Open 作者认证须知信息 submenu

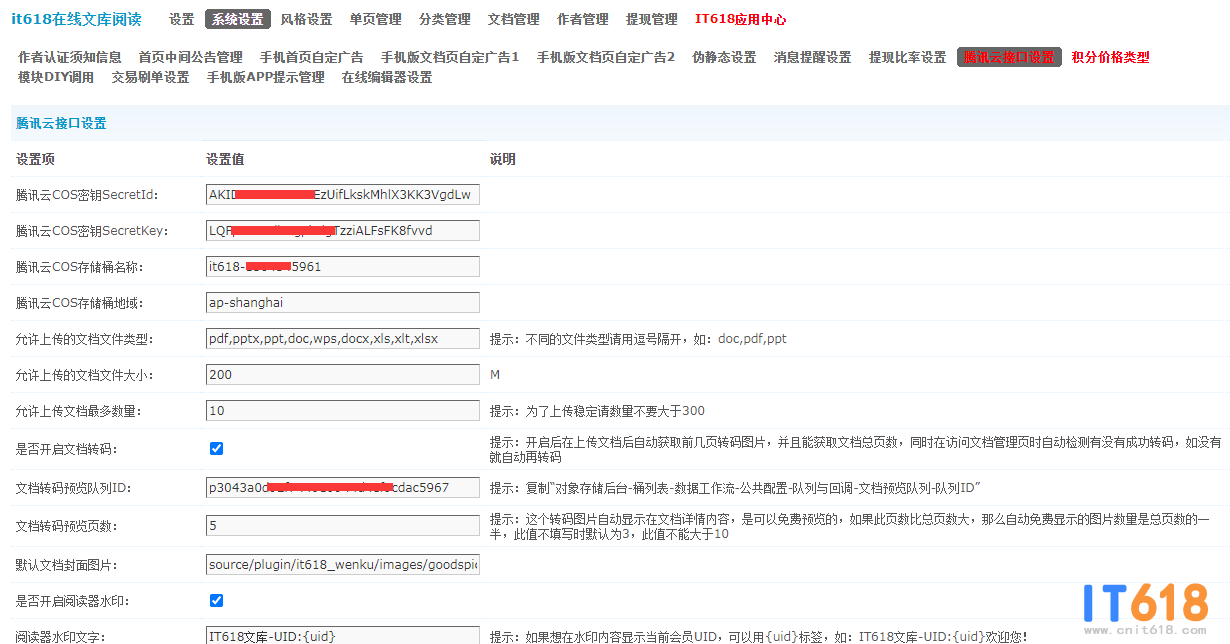(x=70, y=57)
